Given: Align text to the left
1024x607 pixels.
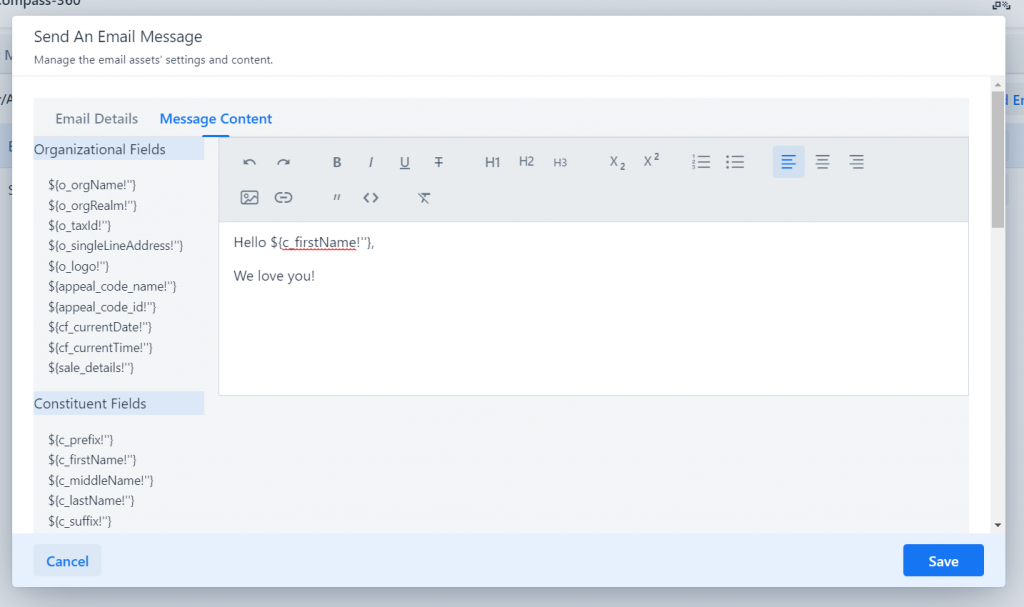Looking at the screenshot, I should click(789, 162).
